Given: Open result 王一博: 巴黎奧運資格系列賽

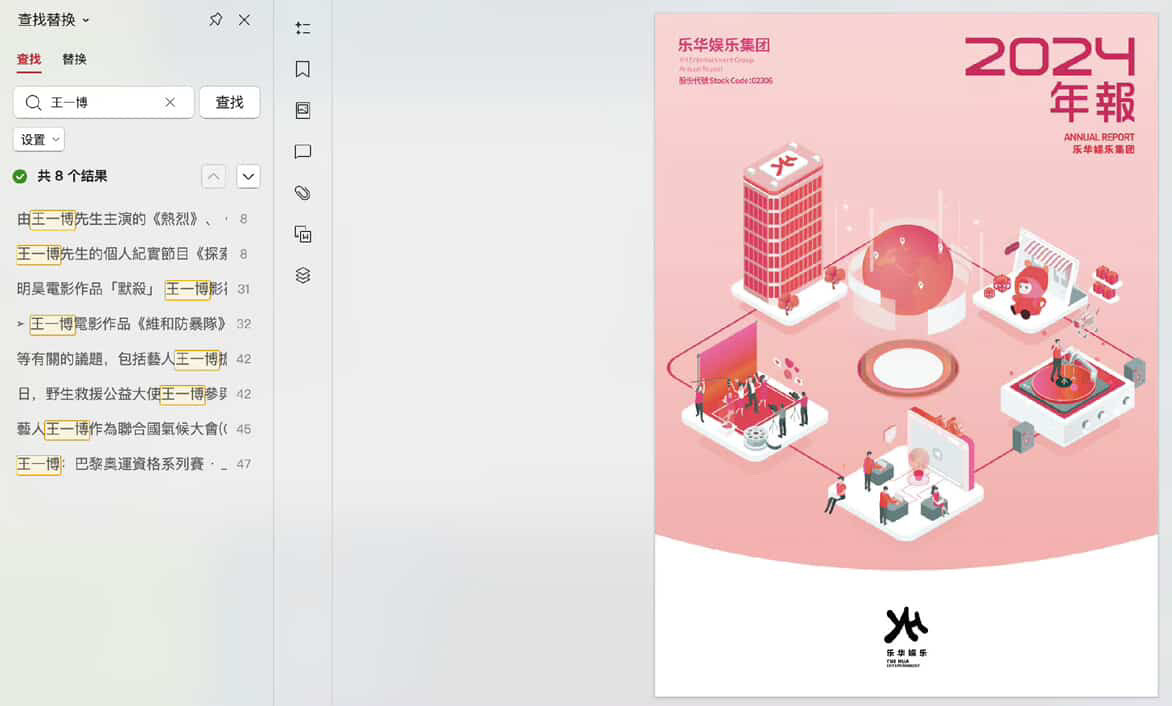Looking at the screenshot, I should [x=133, y=464].
